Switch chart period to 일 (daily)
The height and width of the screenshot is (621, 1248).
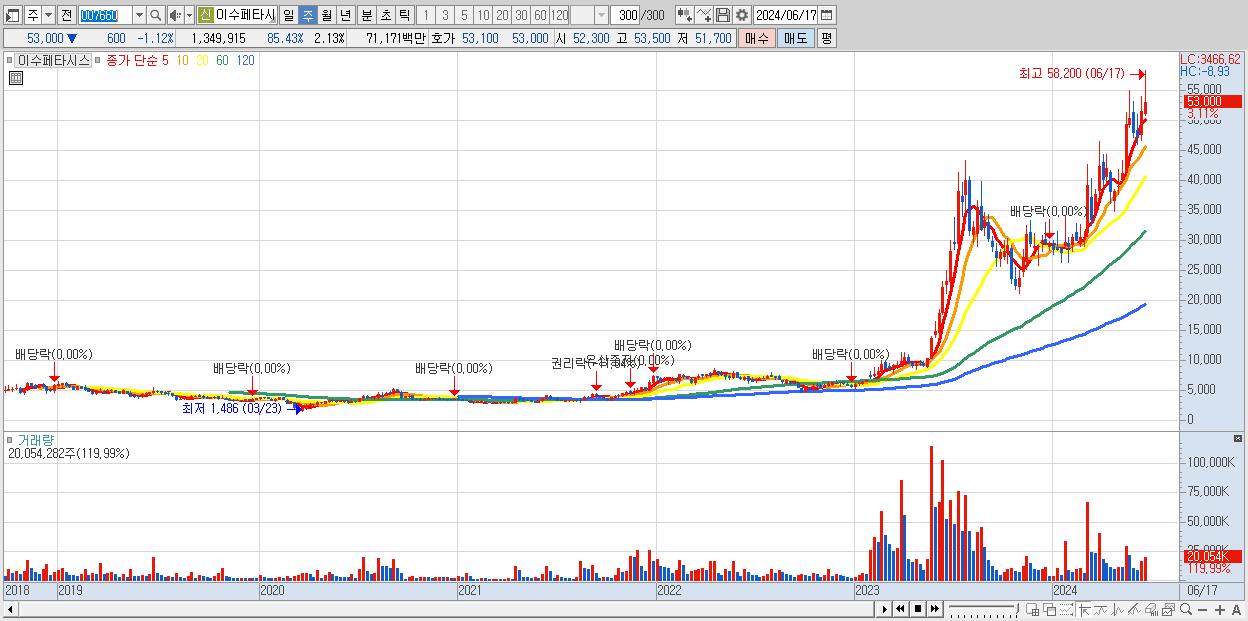point(289,15)
